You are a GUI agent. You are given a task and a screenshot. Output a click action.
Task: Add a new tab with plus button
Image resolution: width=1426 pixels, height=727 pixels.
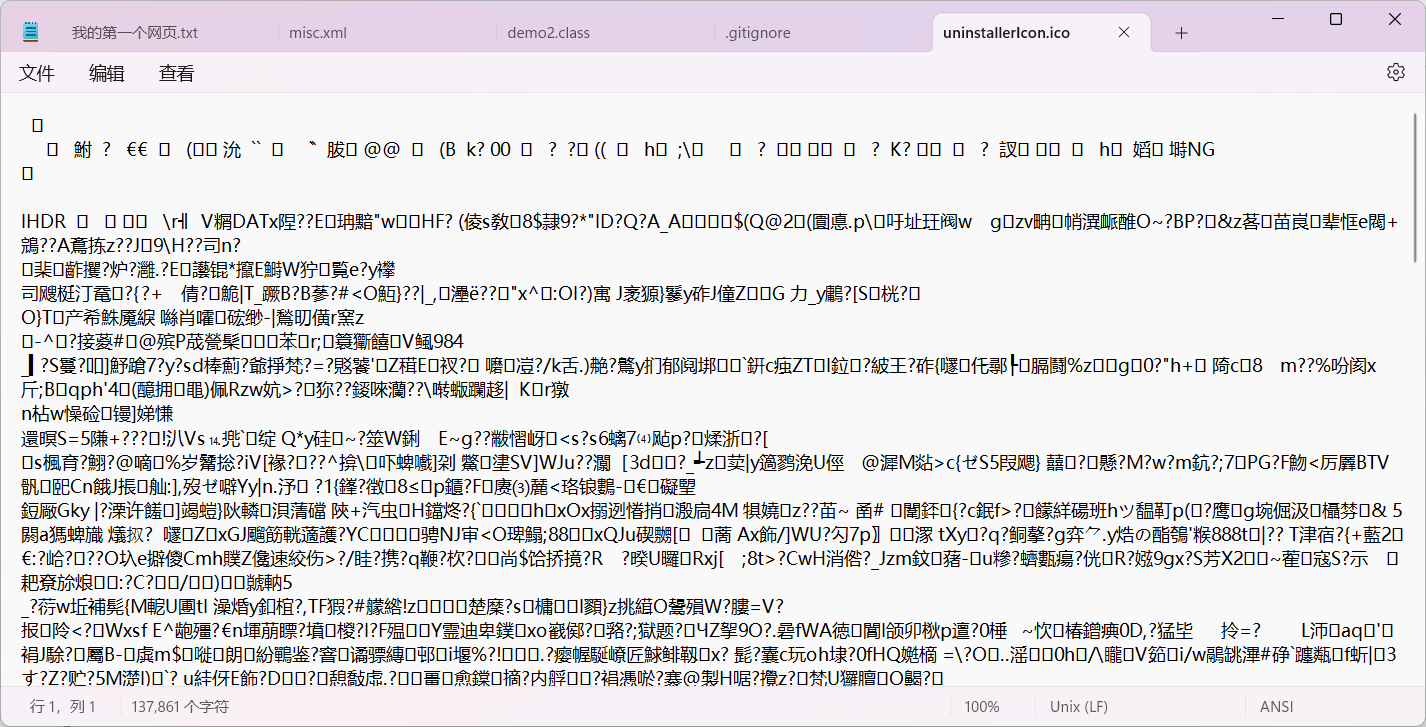pyautogui.click(x=1181, y=33)
